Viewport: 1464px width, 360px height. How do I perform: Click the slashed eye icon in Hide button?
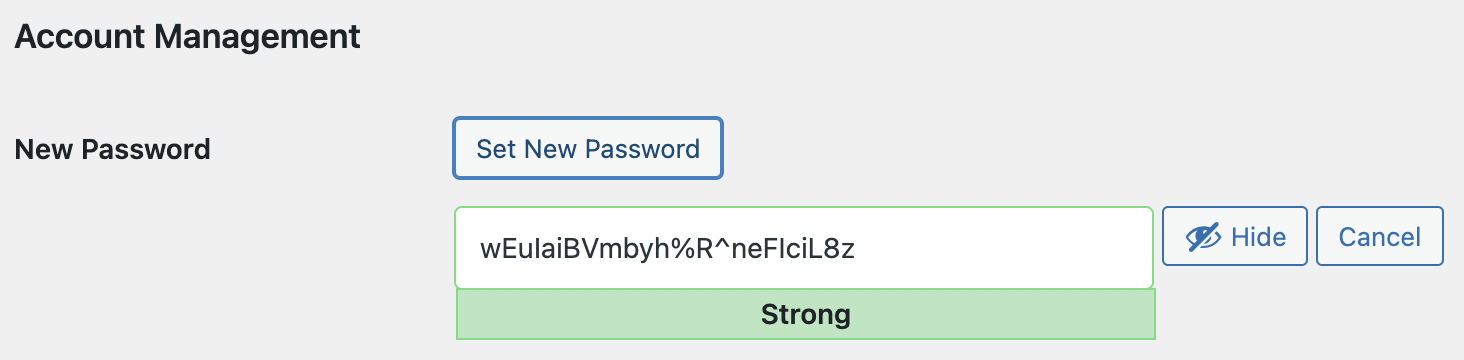(1203, 237)
